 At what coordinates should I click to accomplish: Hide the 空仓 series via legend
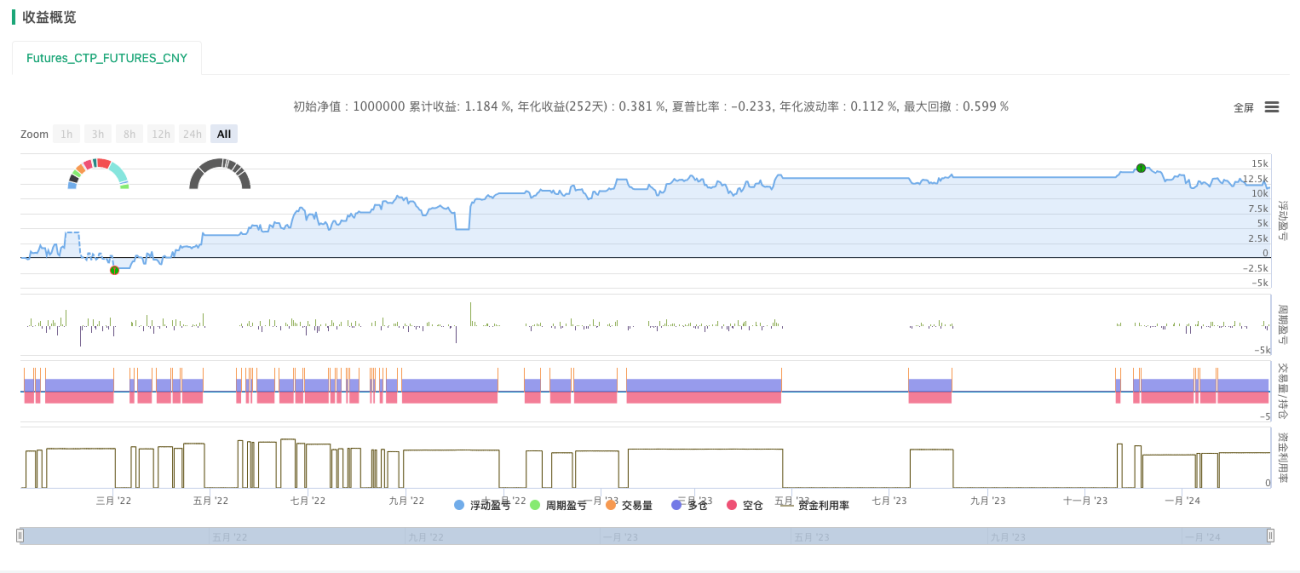[x=745, y=506]
